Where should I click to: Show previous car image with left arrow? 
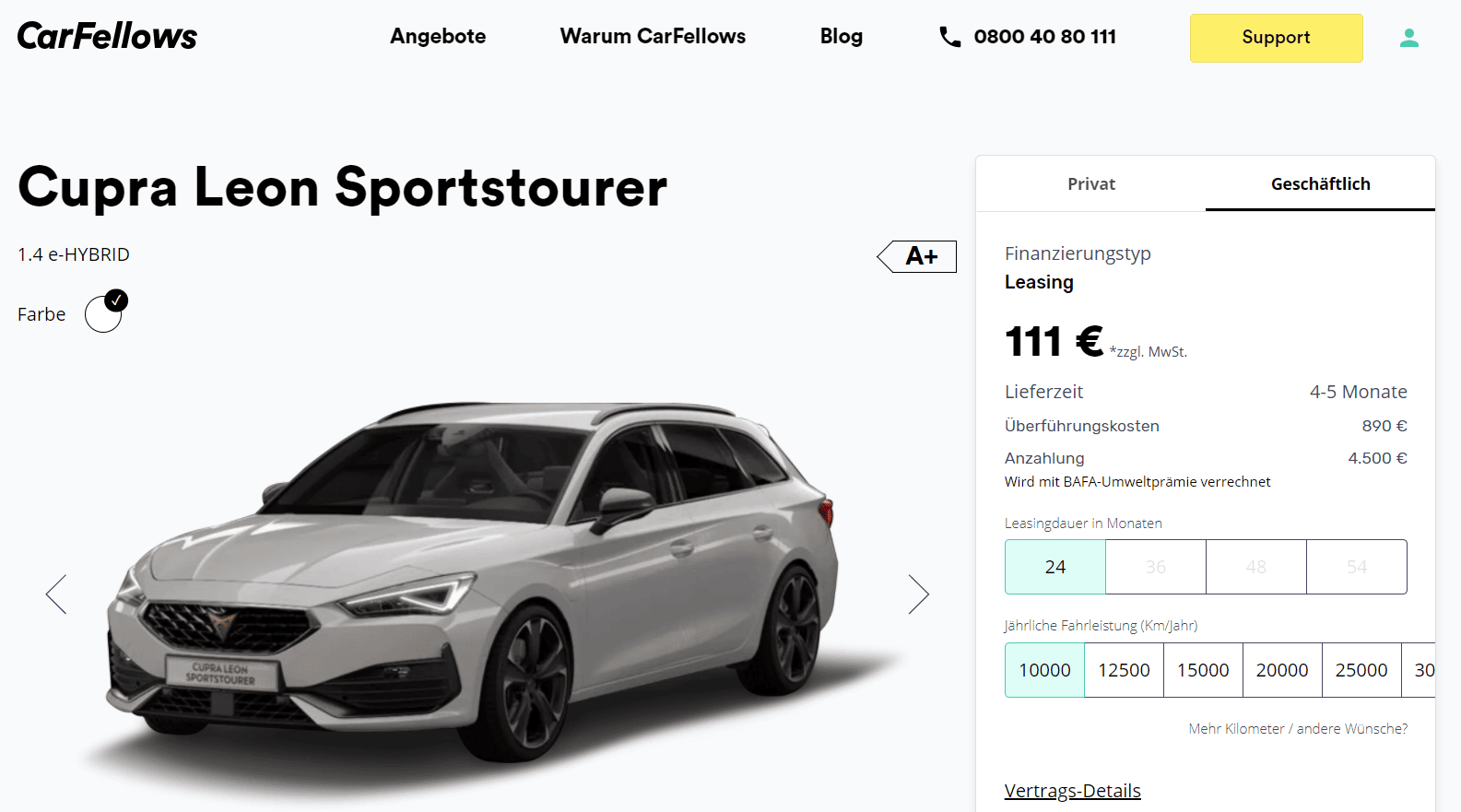(56, 594)
